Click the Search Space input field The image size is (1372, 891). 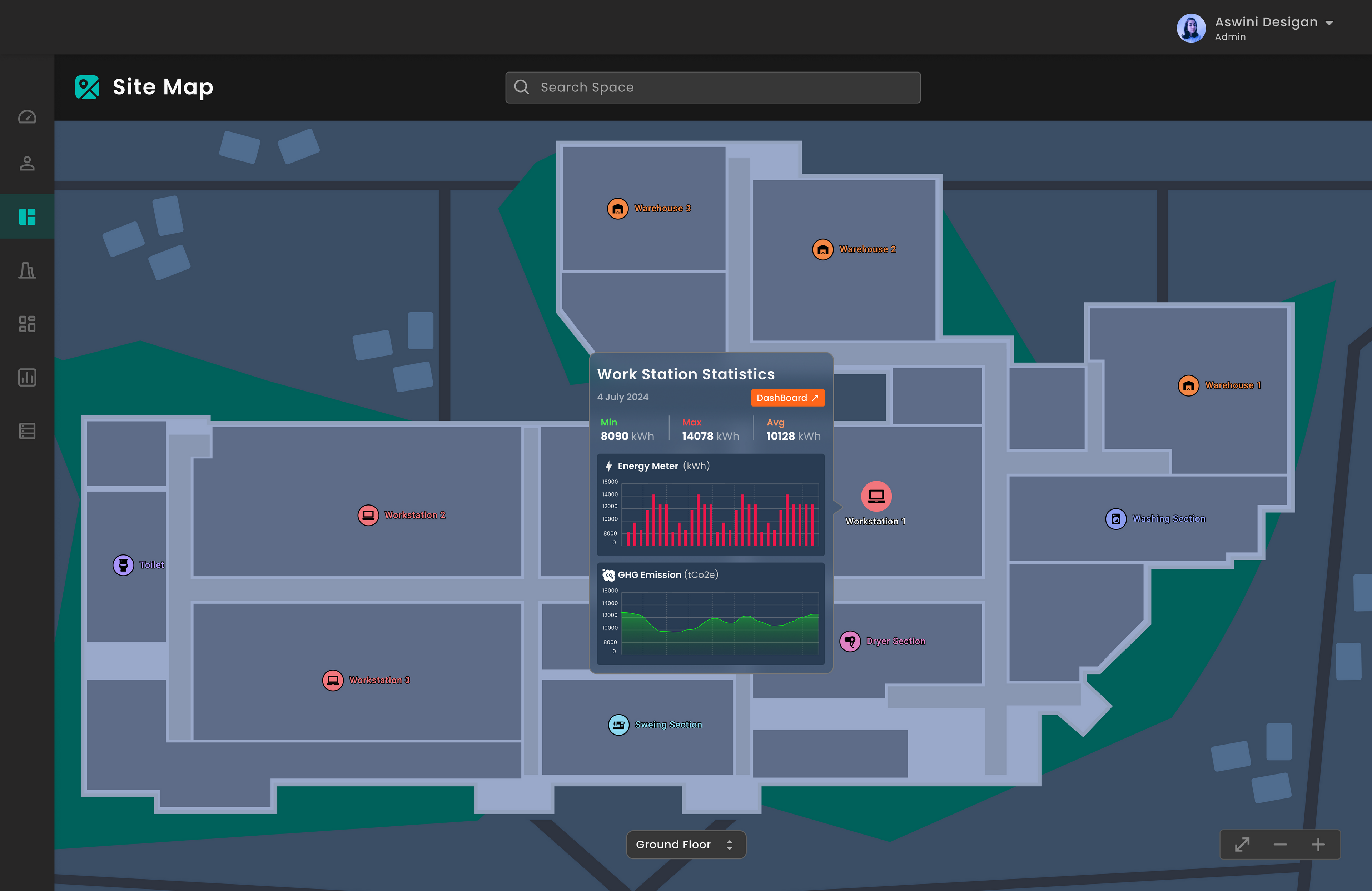(x=712, y=88)
